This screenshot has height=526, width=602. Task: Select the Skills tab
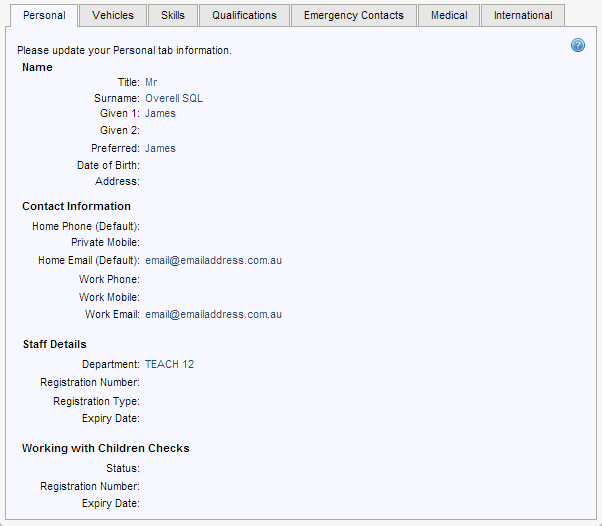click(173, 15)
